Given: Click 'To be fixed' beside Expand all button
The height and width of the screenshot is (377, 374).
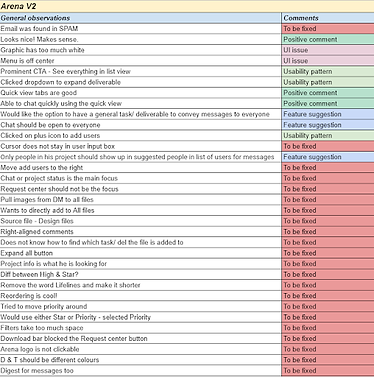Looking at the screenshot, I should coord(328,253).
